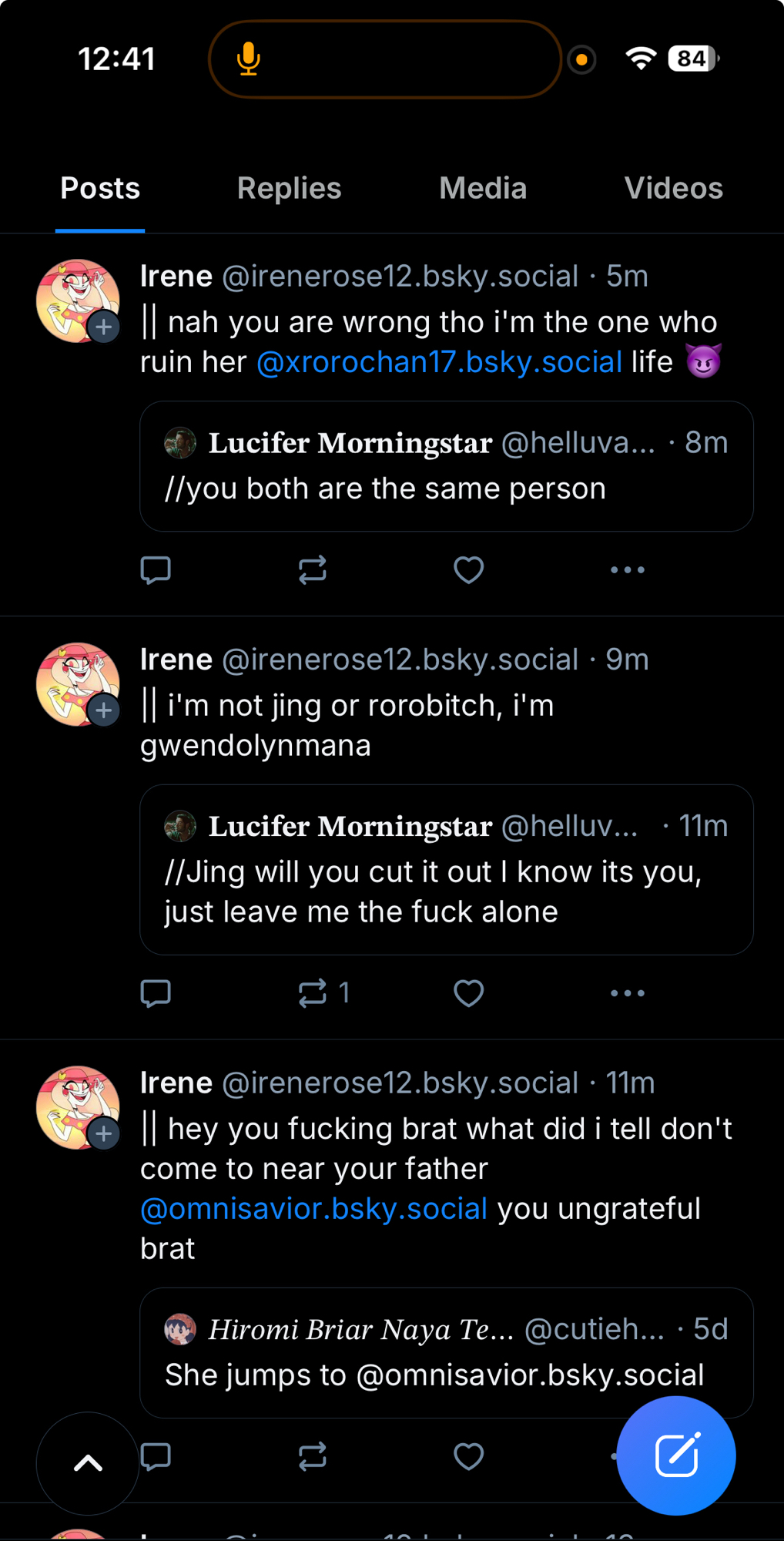Switch to the Media tab
The width and height of the screenshot is (784, 1541).
483,189
